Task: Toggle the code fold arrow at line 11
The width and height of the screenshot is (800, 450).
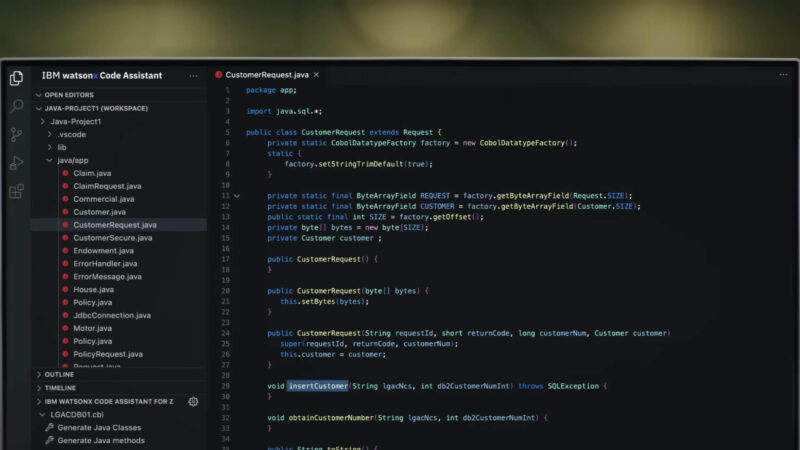Action: [237, 195]
